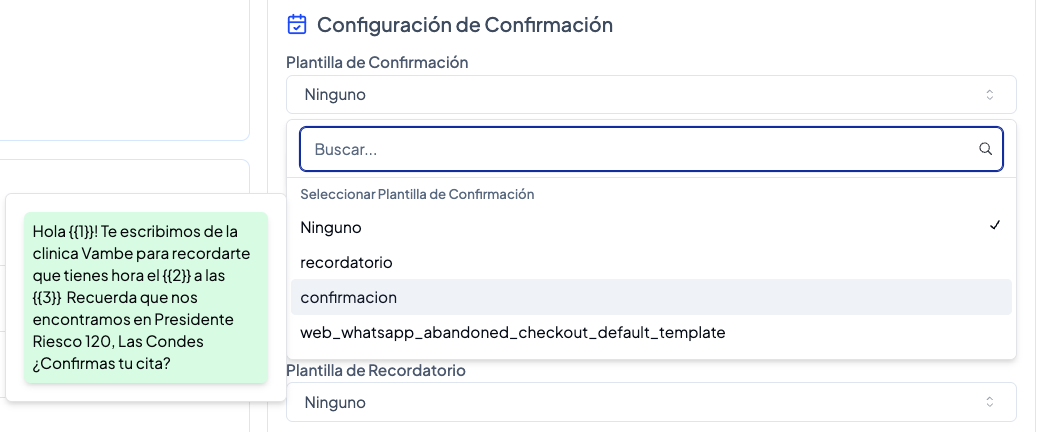Click the green message preview bubble
Image resolution: width=1038 pixels, height=432 pixels.
point(145,297)
